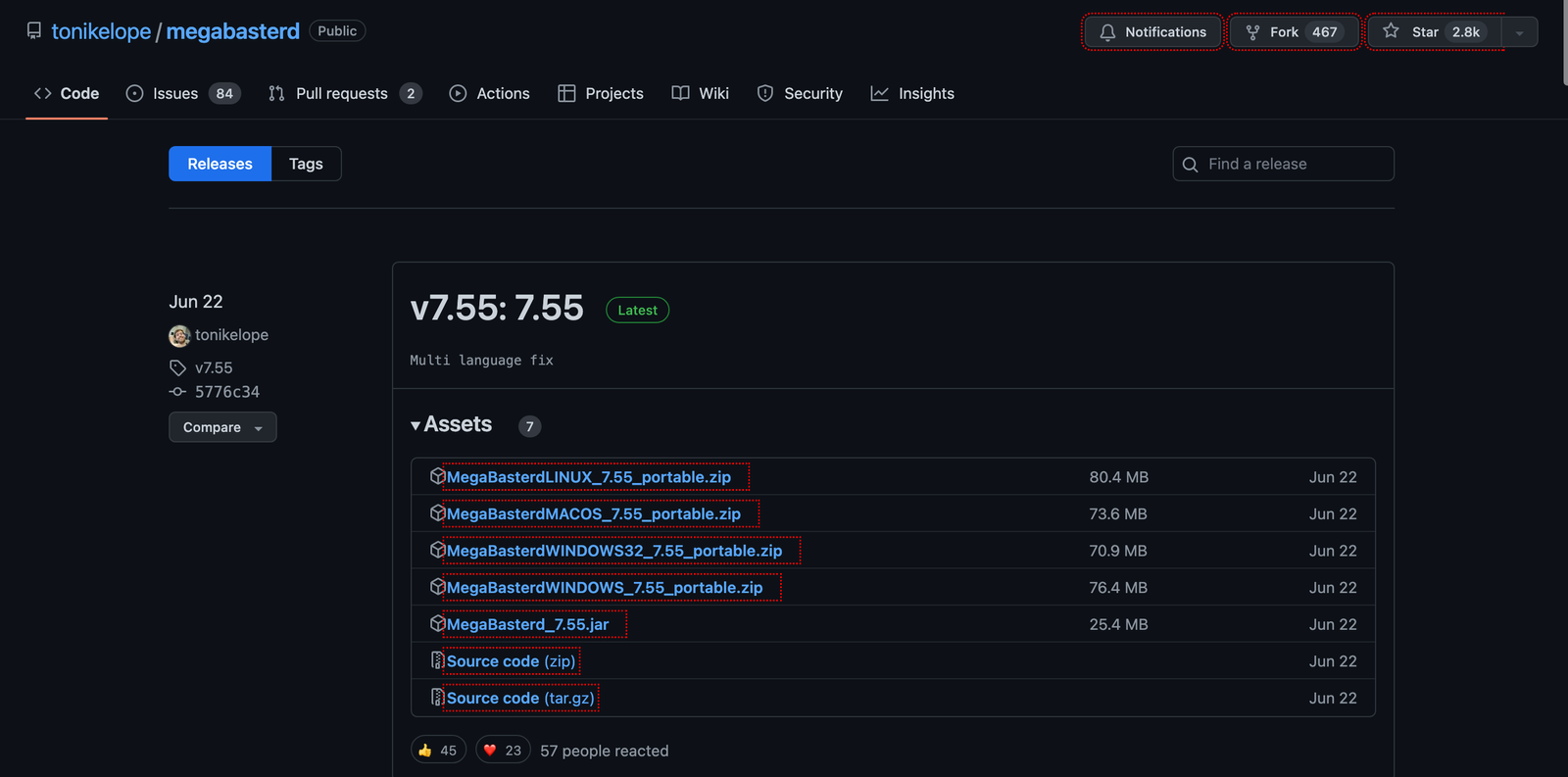The width and height of the screenshot is (1568, 777).
Task: Open the Security tab
Action: click(800, 93)
